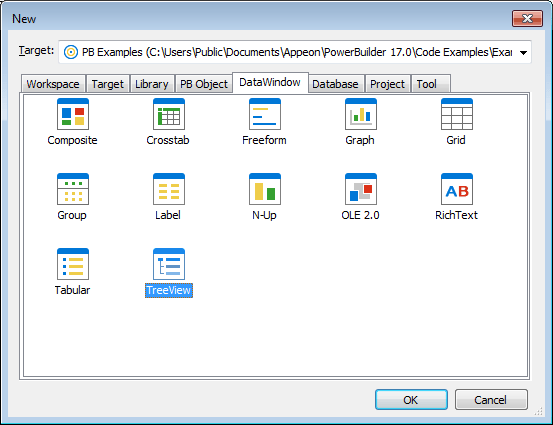Viewport: 553px width, 425px height.
Task: Click the Composite label text
Action: [x=72, y=140]
